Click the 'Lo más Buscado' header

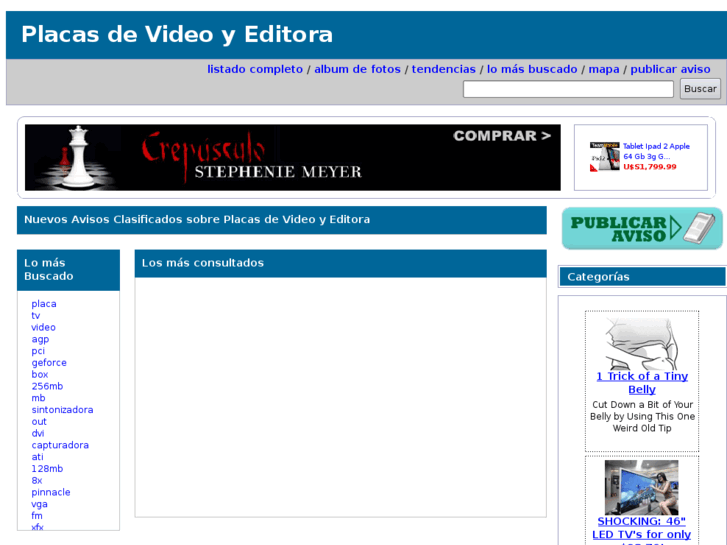(x=68, y=270)
